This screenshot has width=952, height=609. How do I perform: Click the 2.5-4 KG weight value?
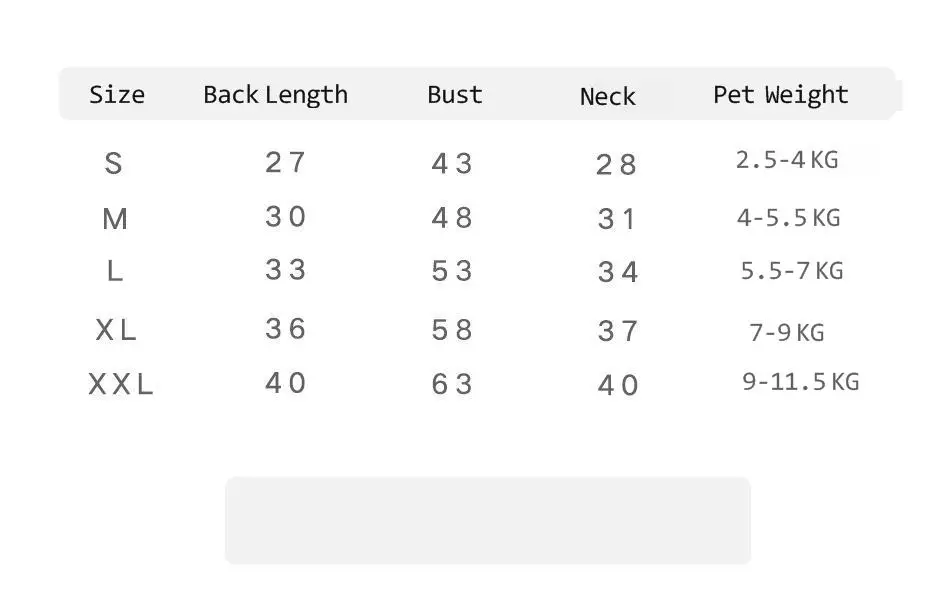pyautogui.click(x=787, y=160)
